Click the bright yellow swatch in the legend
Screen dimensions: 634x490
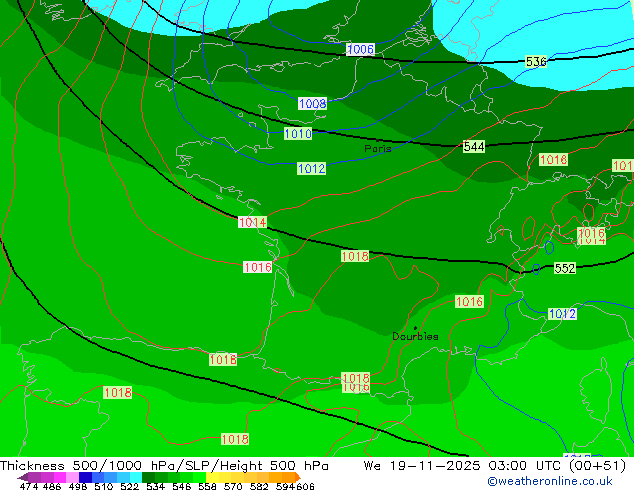[212, 477]
